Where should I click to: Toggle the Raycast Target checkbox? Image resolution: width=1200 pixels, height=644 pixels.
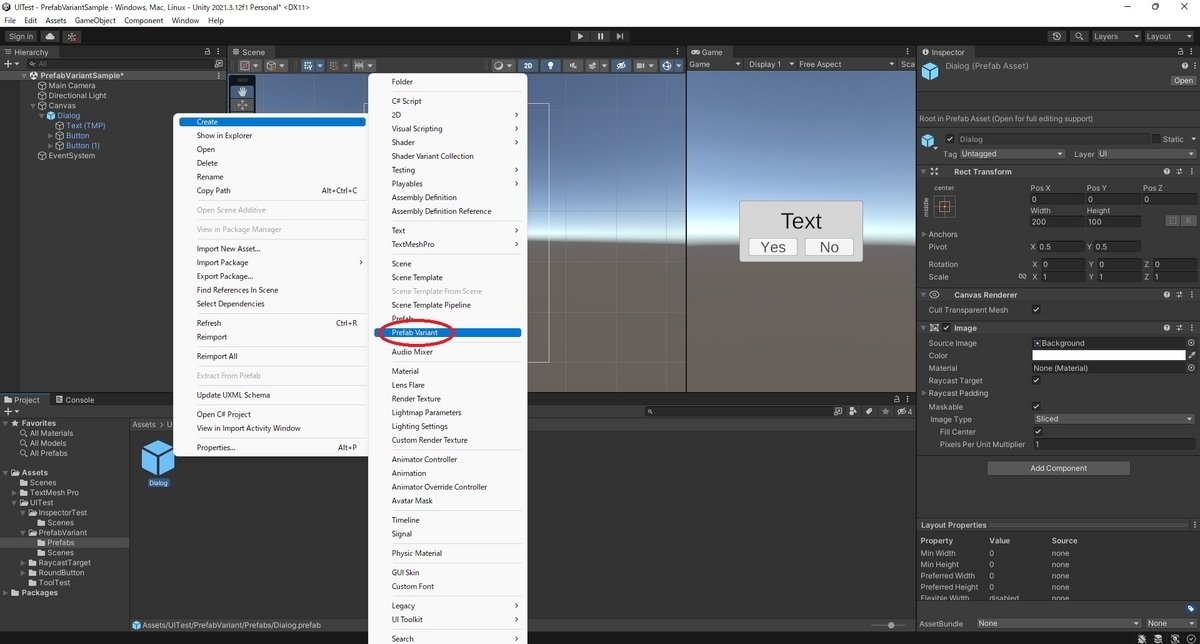1036,381
